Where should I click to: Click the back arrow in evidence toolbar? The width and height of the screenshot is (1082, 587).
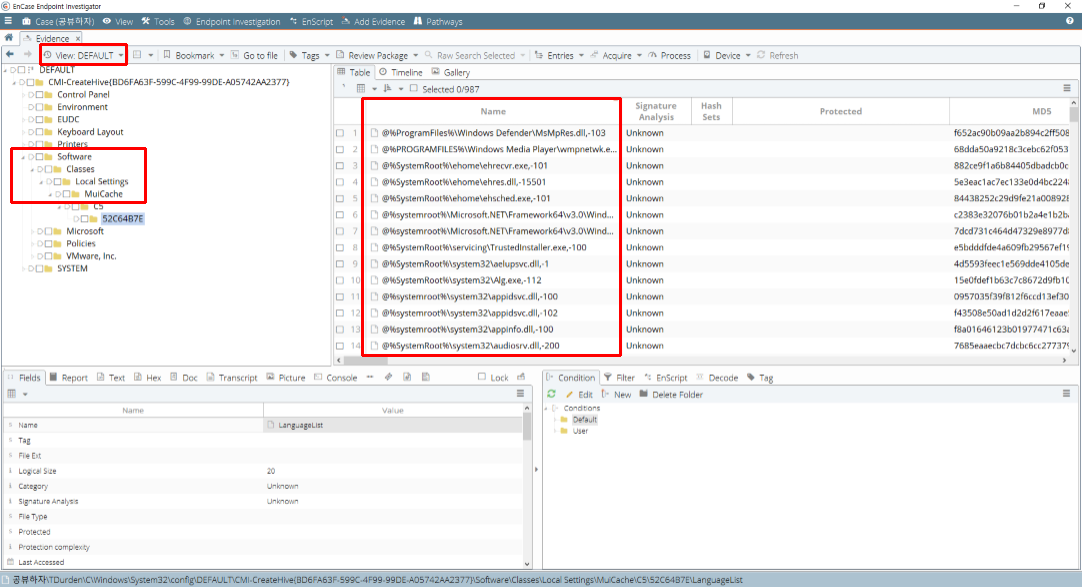pyautogui.click(x=9, y=55)
